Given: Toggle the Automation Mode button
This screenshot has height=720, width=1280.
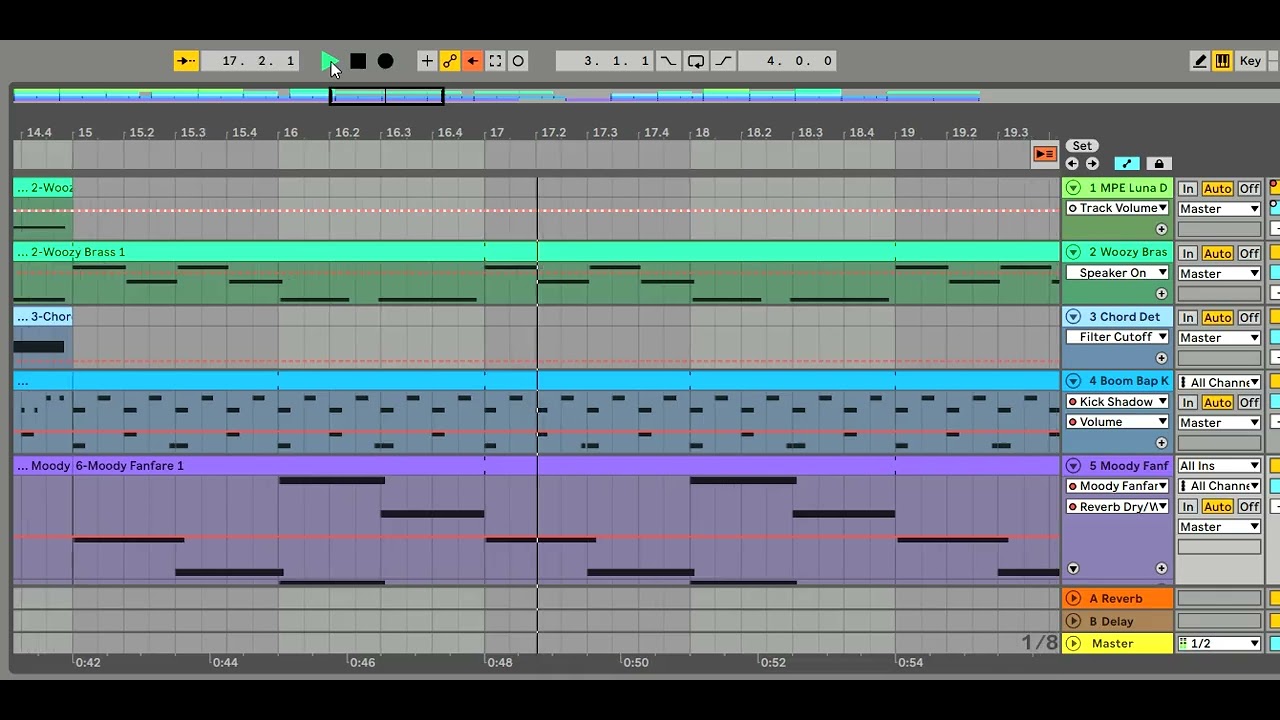Looking at the screenshot, I should [1127, 164].
